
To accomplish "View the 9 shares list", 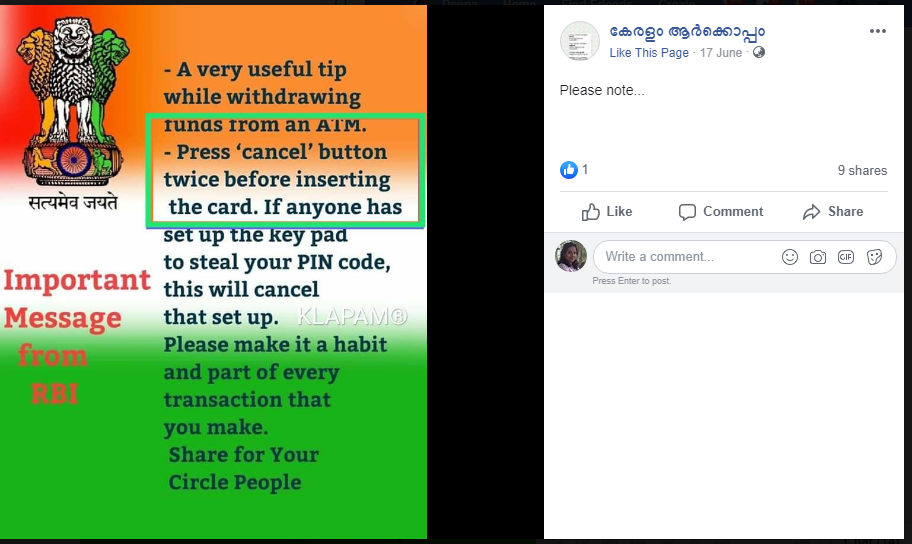I will [x=862, y=170].
